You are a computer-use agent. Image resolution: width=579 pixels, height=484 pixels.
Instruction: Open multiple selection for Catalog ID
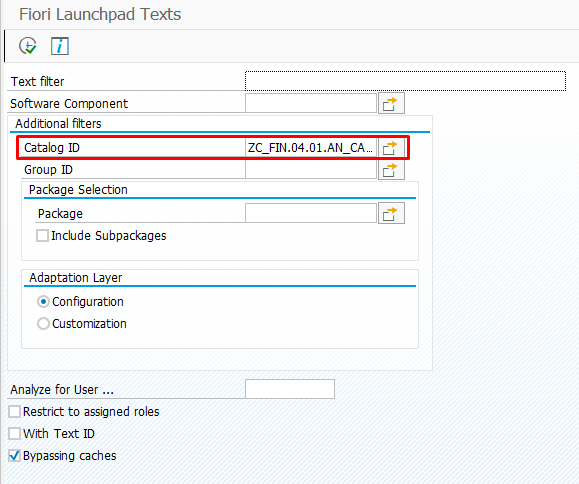pyautogui.click(x=391, y=148)
